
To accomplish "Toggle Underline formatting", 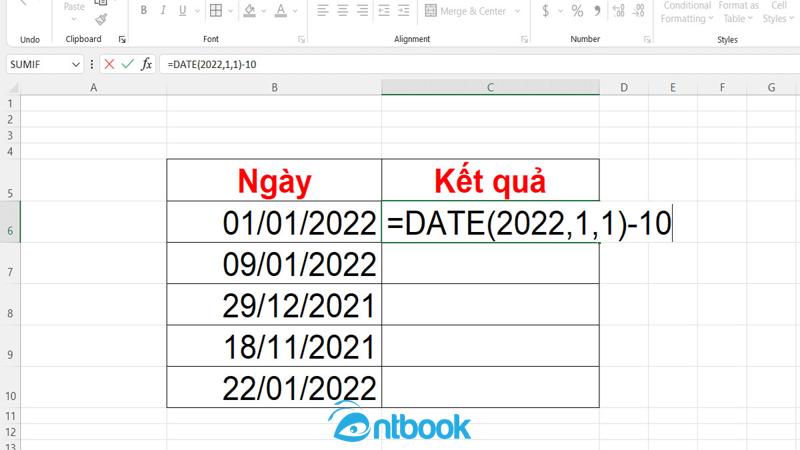I will [183, 10].
